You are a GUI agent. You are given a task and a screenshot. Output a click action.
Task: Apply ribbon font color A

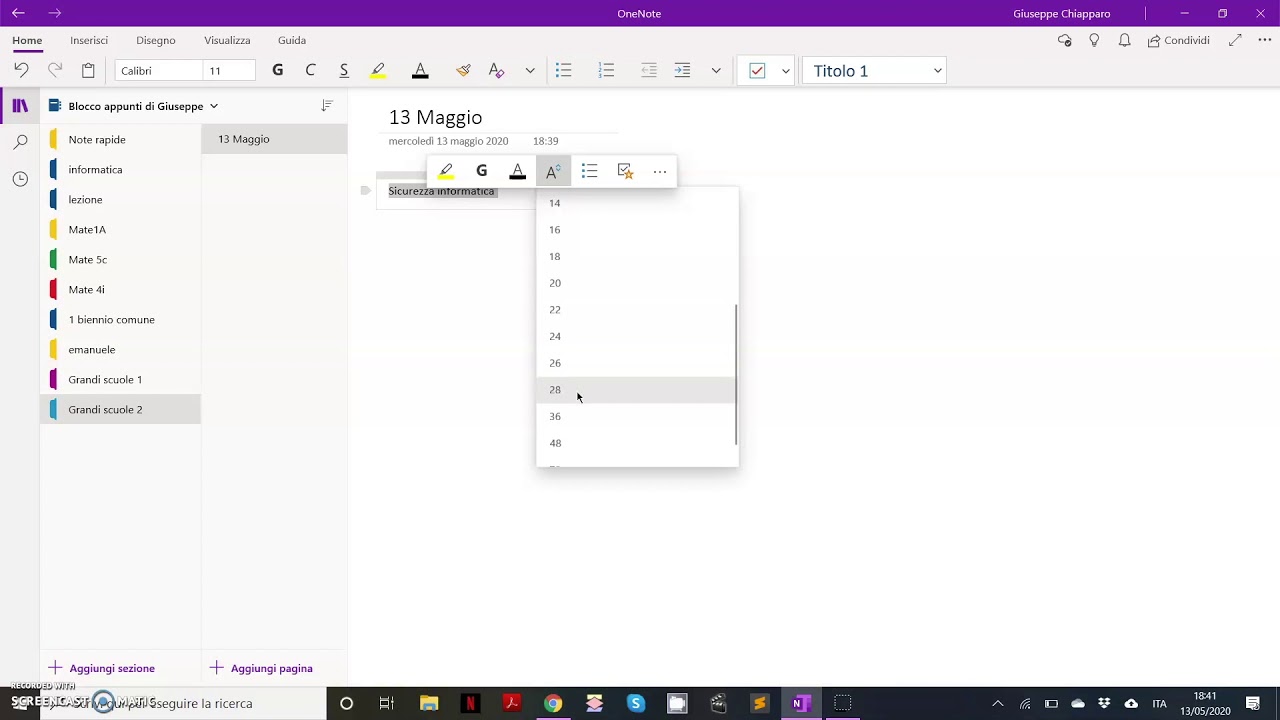(420, 70)
